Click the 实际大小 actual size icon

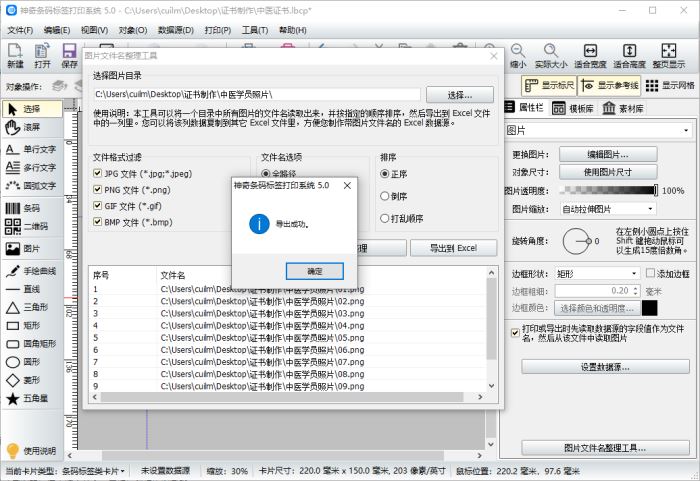tap(551, 55)
